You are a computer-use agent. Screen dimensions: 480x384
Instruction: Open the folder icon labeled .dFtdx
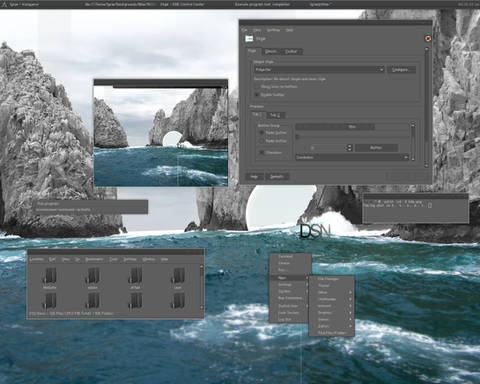136,276
